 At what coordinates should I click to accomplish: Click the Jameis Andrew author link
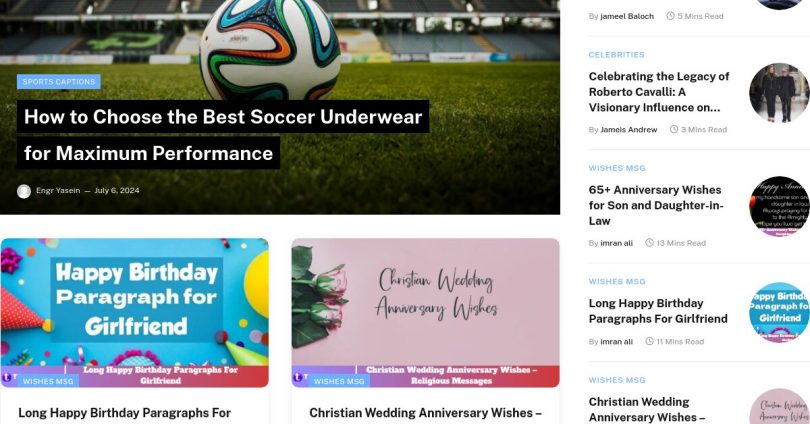(x=629, y=130)
